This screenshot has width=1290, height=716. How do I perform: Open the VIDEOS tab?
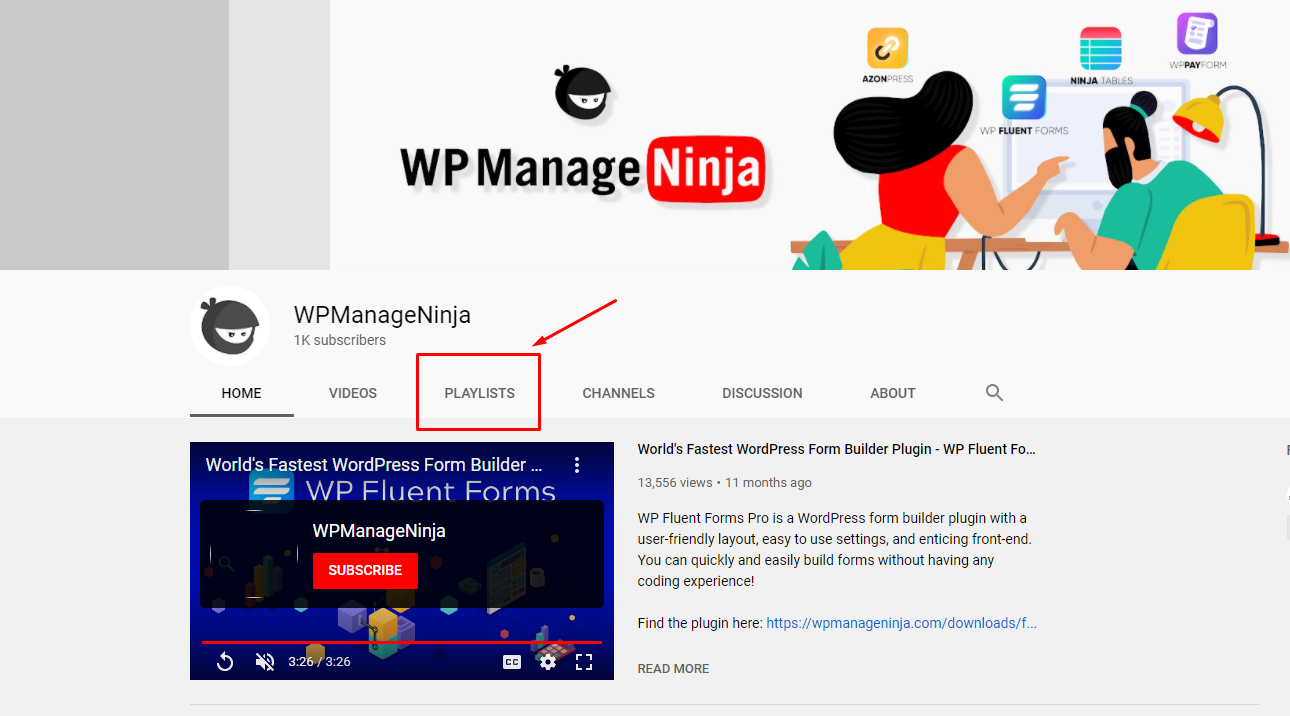[x=353, y=393]
